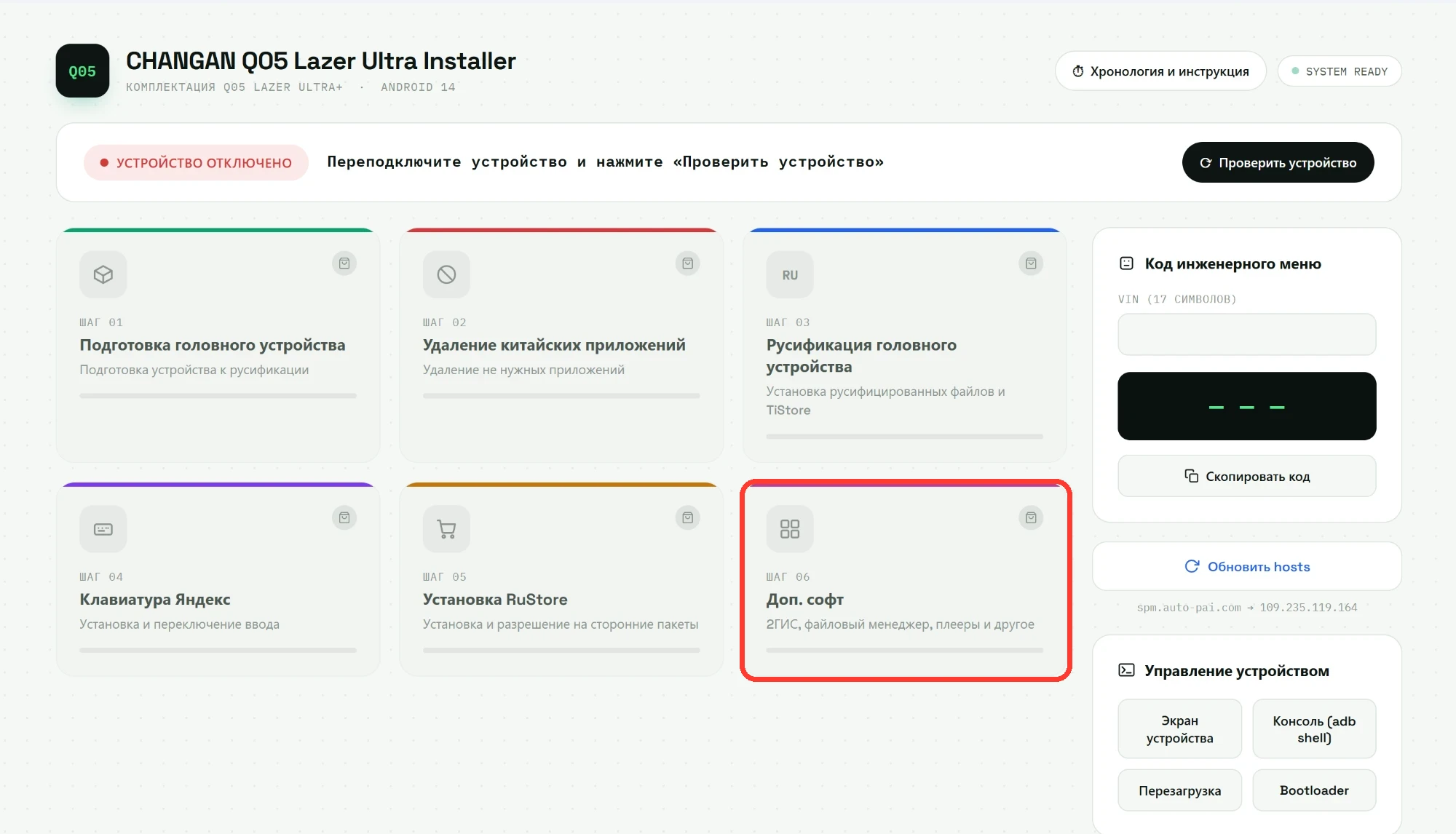Image resolution: width=1456 pixels, height=834 pixels.
Task: Click the Bootloader button
Action: (1314, 790)
